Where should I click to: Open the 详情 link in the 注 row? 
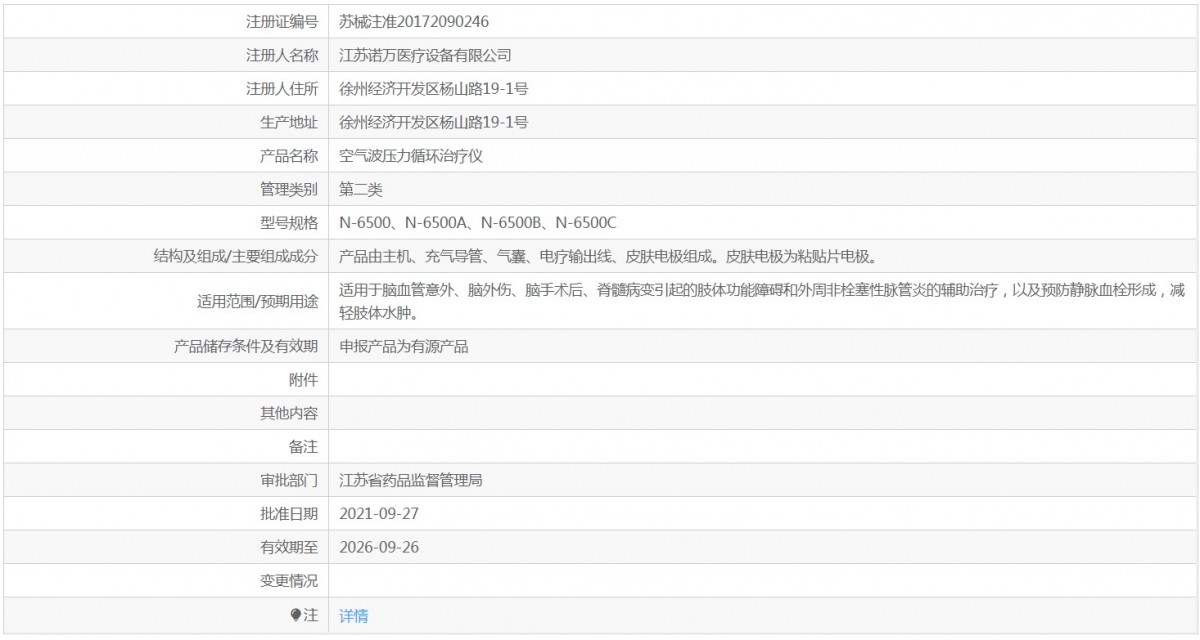[x=354, y=616]
